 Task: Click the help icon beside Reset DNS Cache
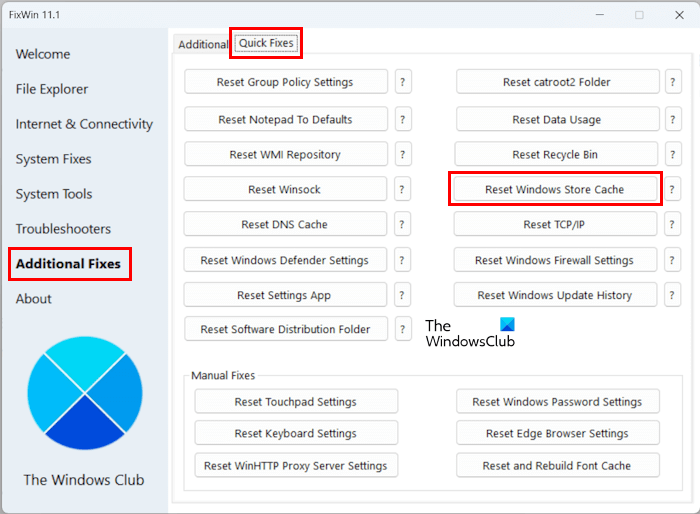[x=402, y=224]
